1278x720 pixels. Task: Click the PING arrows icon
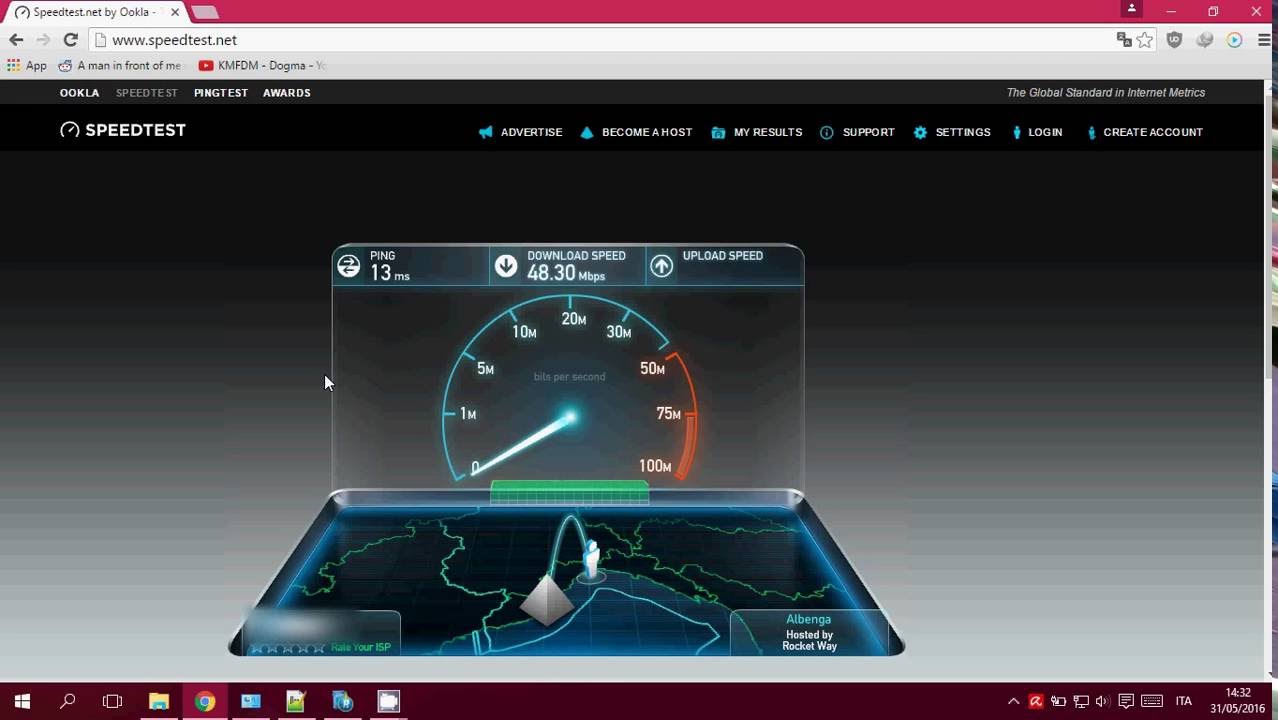[x=348, y=265]
